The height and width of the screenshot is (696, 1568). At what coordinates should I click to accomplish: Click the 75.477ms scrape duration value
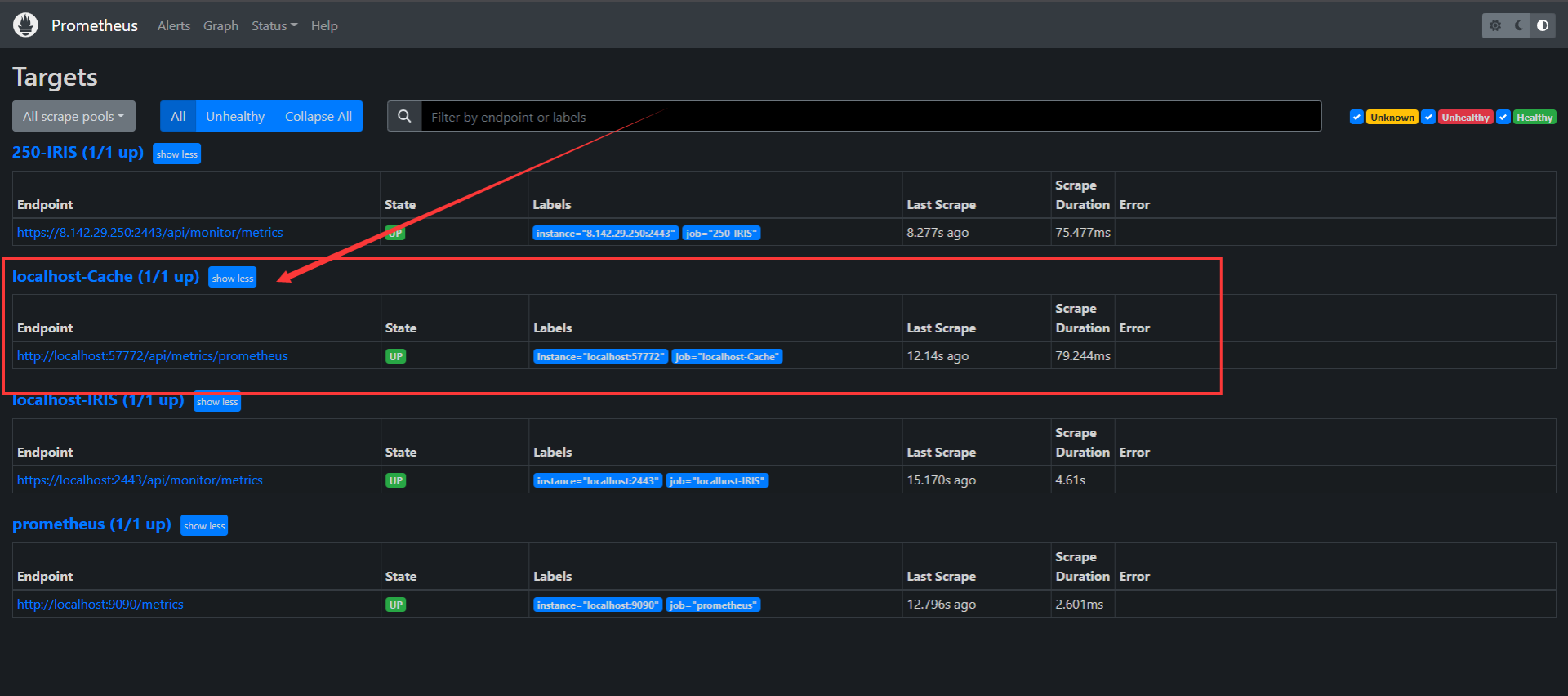[x=1083, y=233]
